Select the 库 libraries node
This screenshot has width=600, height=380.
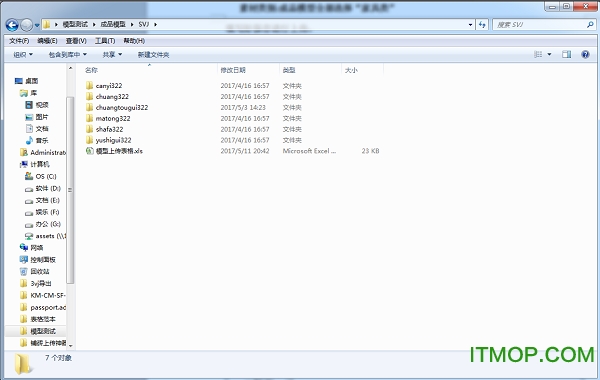pos(34,93)
